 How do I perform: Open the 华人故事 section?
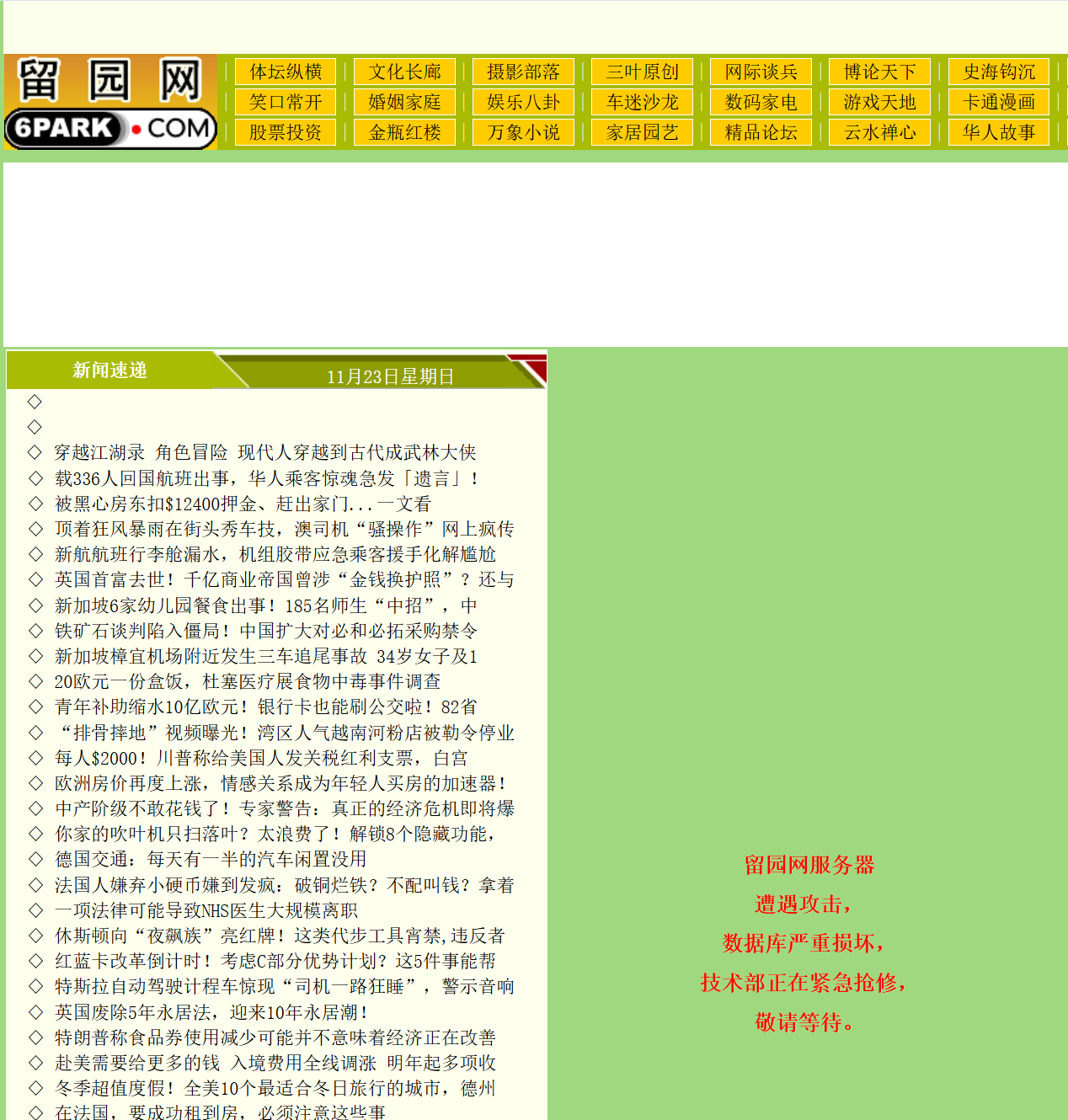pyautogui.click(x=998, y=132)
